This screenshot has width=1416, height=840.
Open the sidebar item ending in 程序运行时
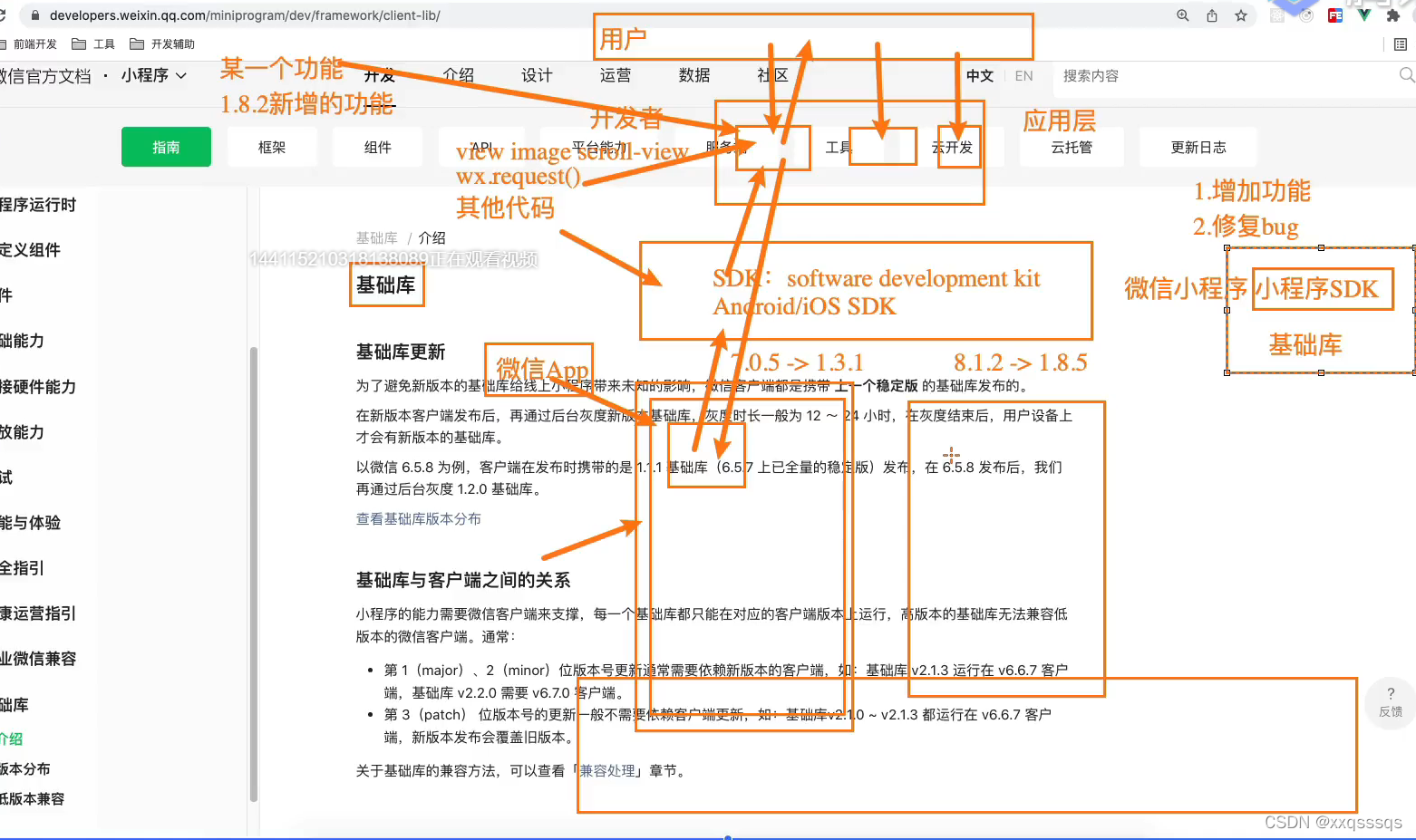tap(38, 205)
